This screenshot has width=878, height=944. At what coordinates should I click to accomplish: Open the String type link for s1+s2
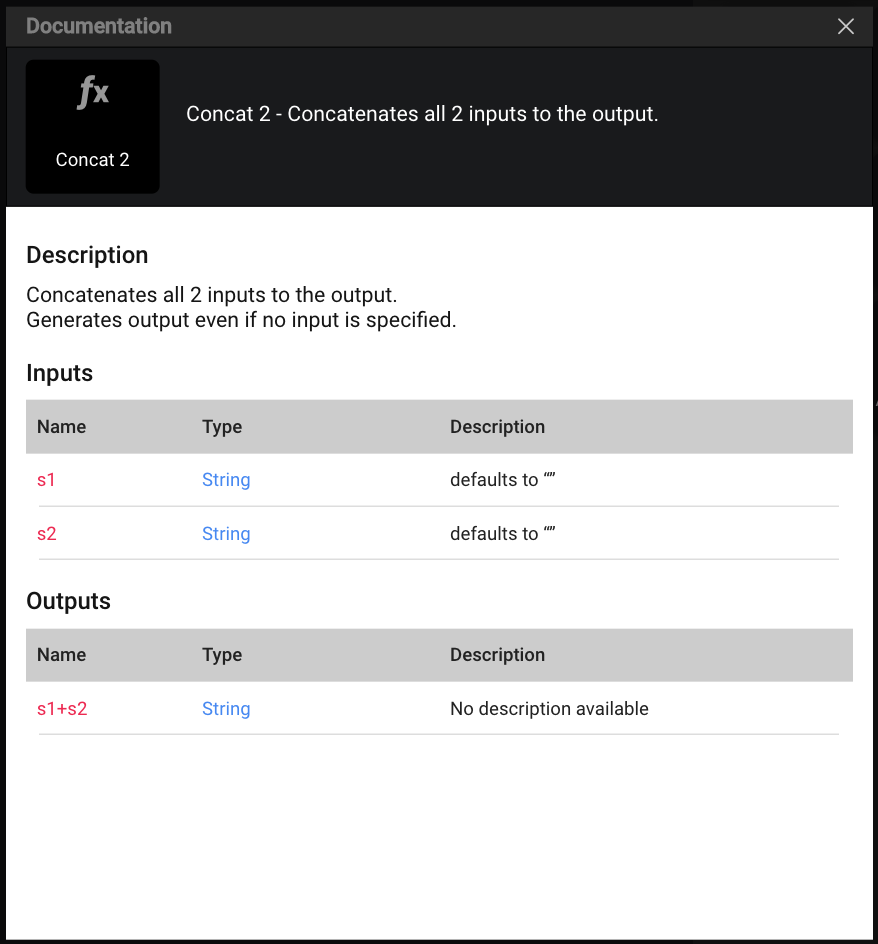[226, 709]
